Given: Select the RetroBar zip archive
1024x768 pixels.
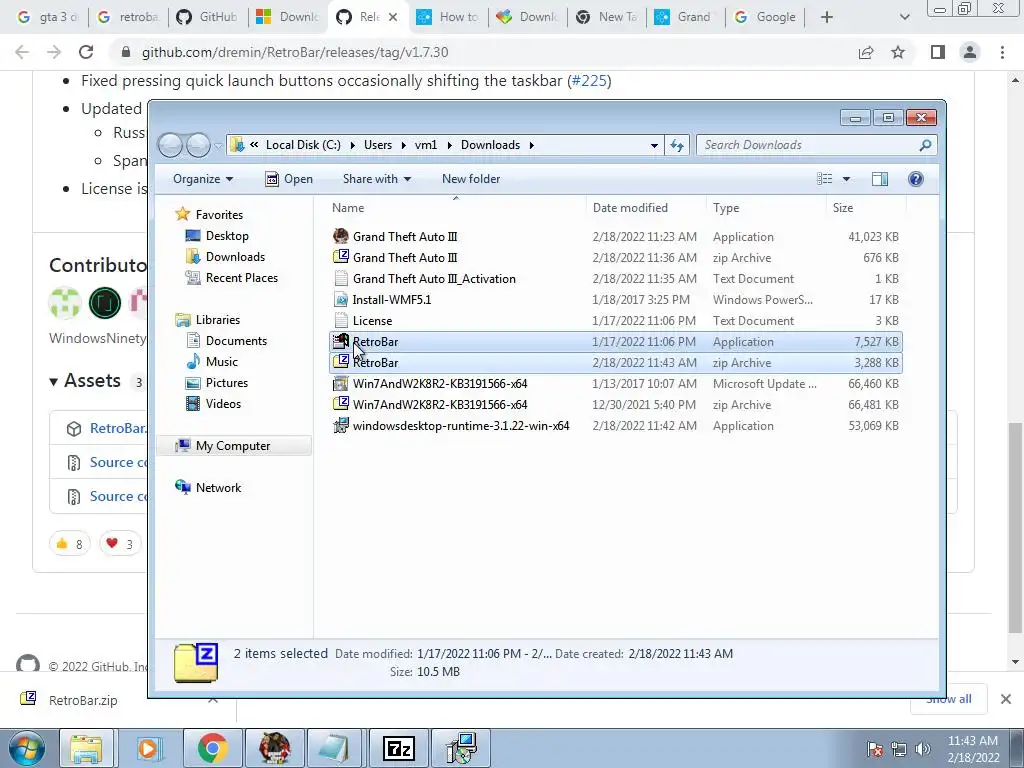Looking at the screenshot, I should [615, 362].
